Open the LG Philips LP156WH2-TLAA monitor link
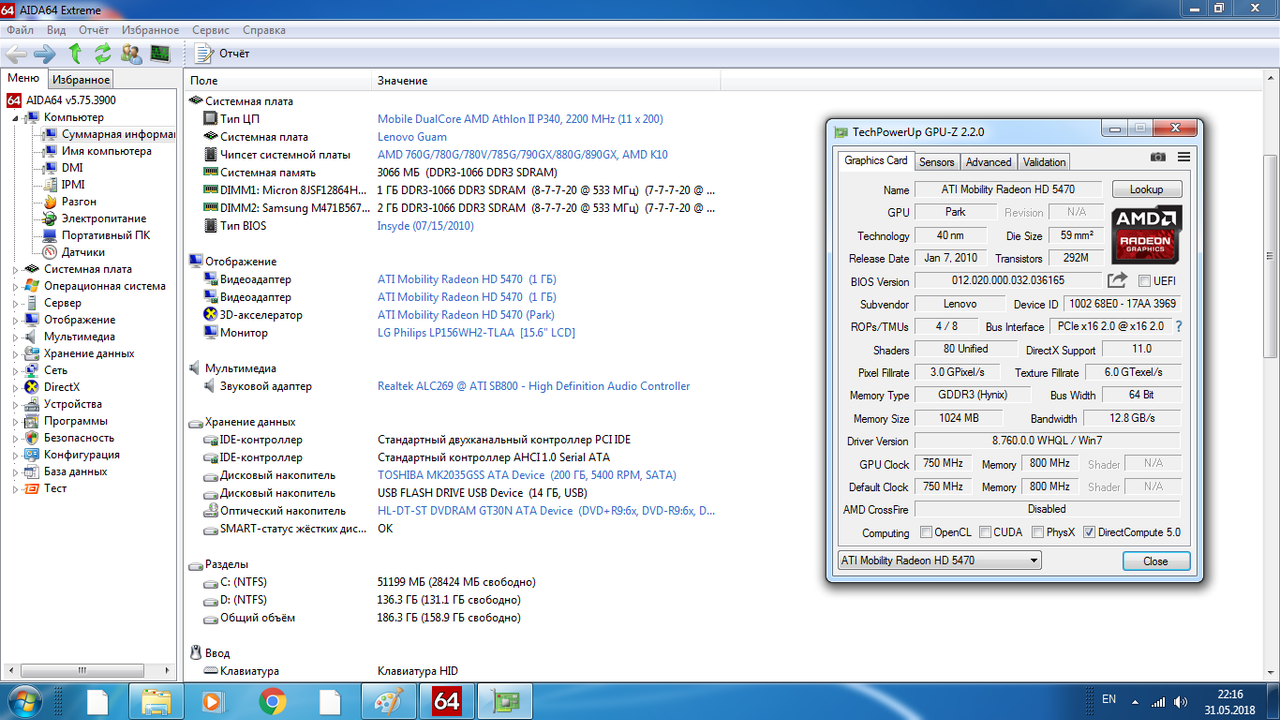The width and height of the screenshot is (1280, 720). coord(476,333)
